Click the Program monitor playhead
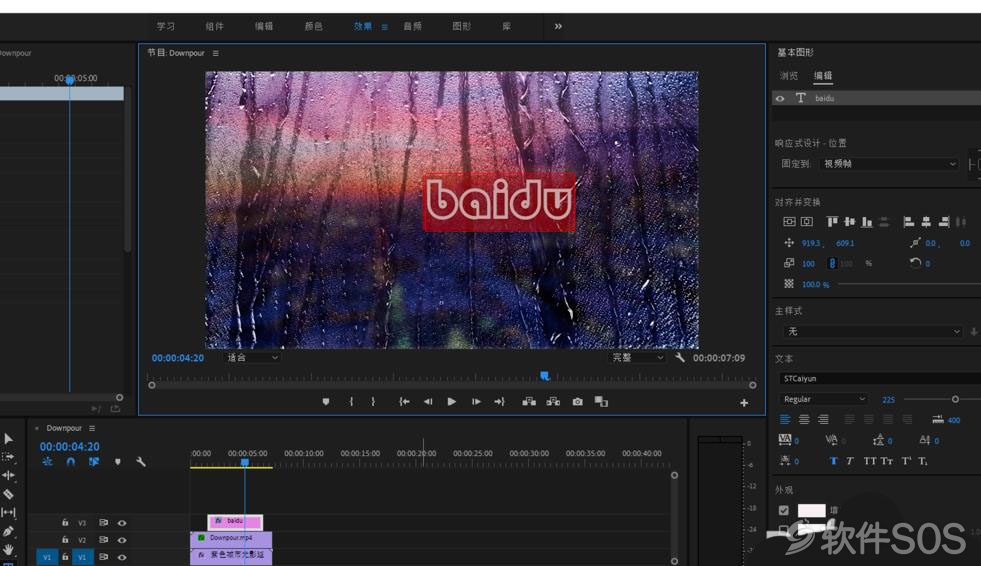The image size is (981, 566). point(545,376)
